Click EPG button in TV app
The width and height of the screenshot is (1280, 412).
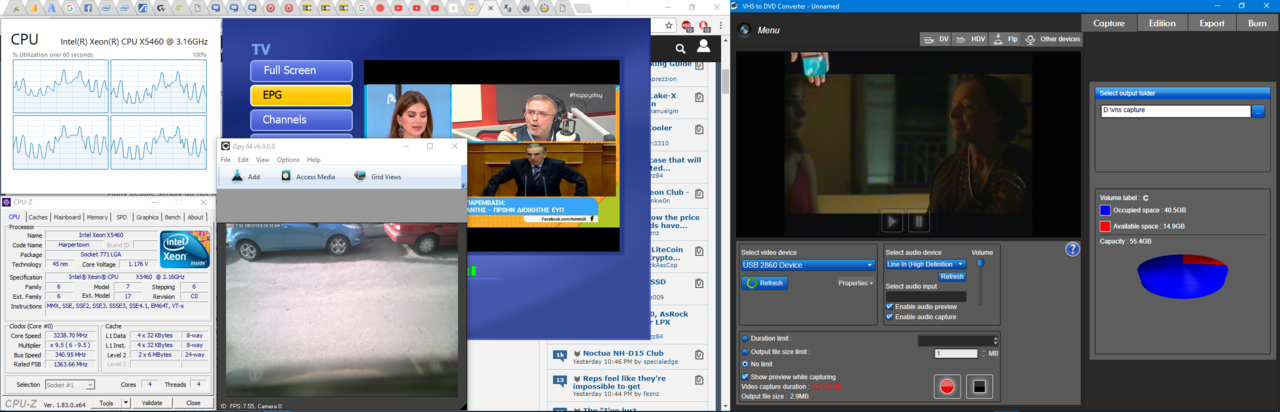pos(301,96)
